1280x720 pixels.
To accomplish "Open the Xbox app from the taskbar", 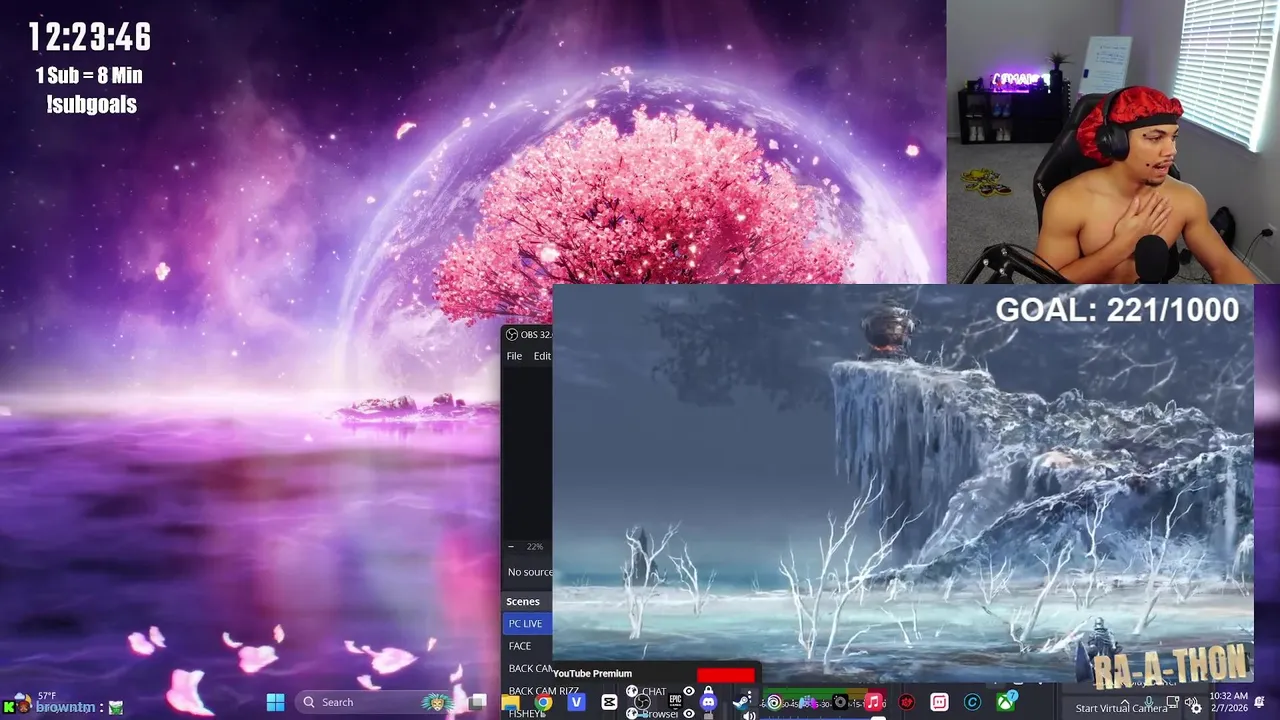I will [1005, 703].
